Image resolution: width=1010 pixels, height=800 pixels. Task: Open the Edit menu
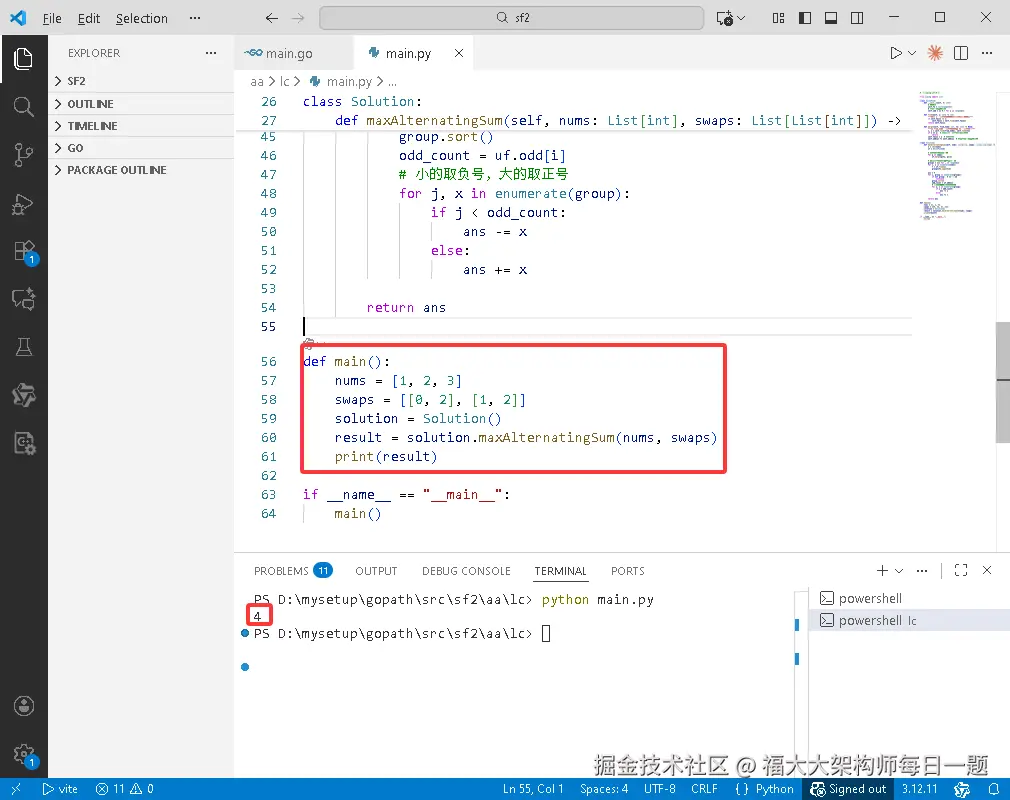89,19
